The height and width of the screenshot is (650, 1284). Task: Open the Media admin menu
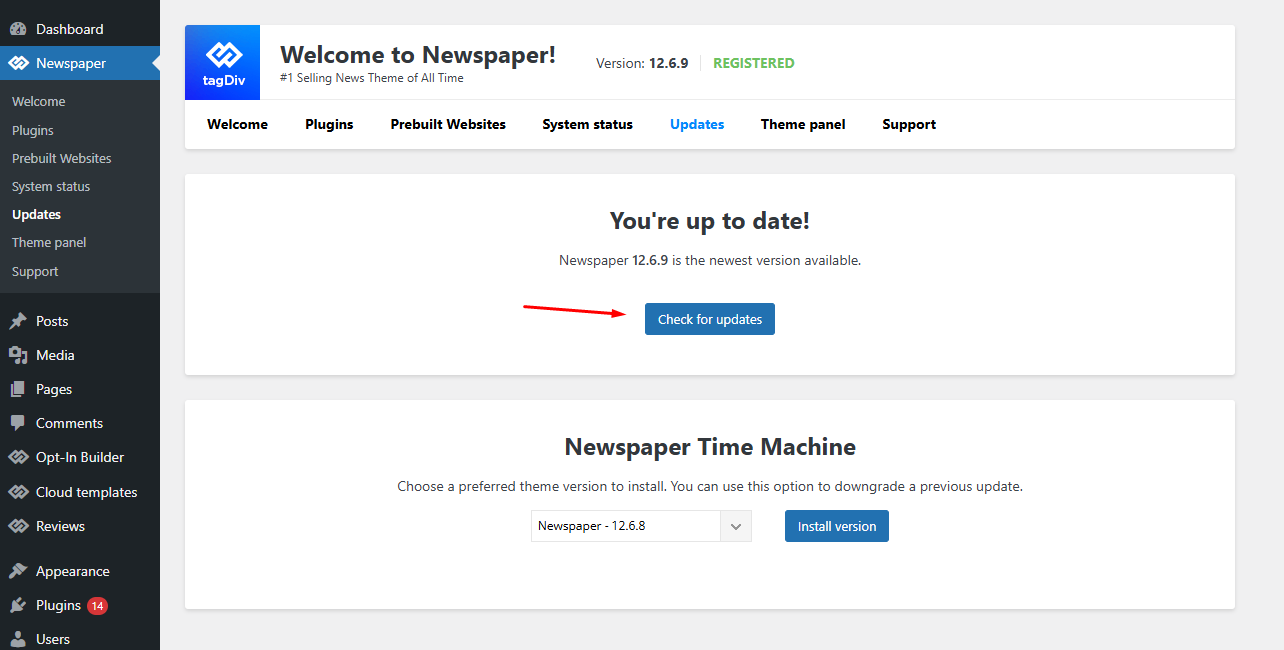point(80,355)
